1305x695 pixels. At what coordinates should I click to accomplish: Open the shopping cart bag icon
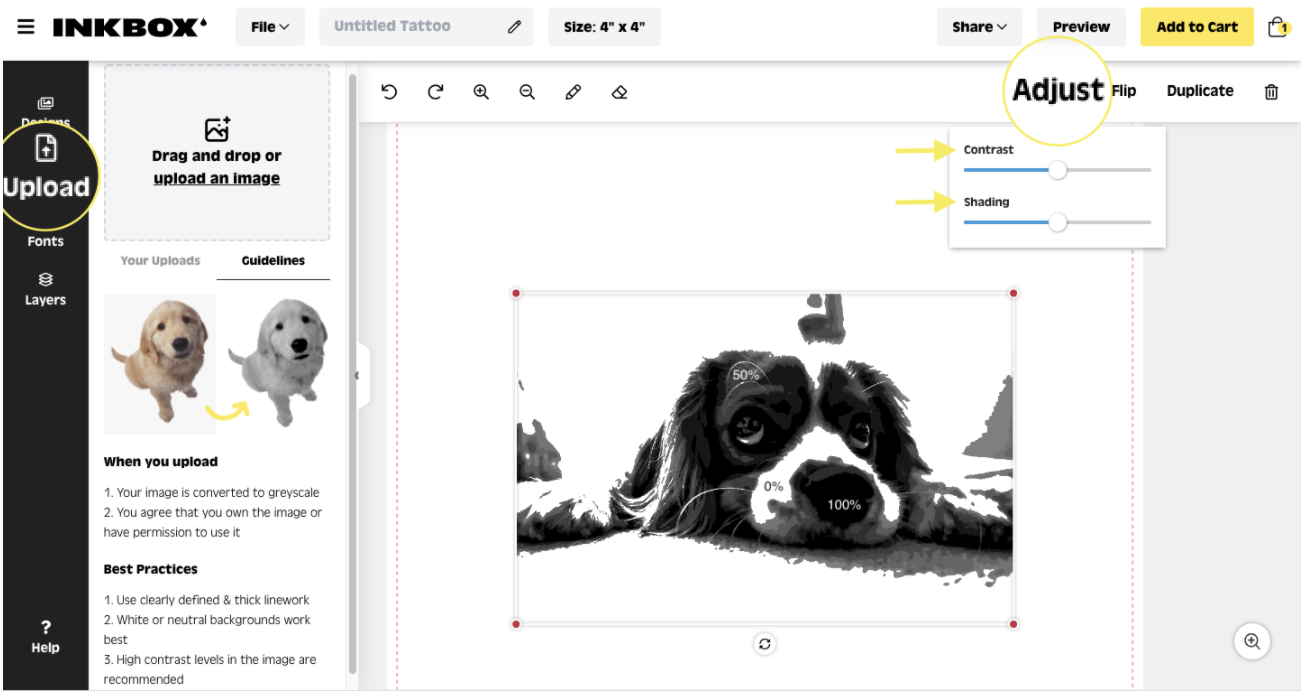tap(1277, 27)
